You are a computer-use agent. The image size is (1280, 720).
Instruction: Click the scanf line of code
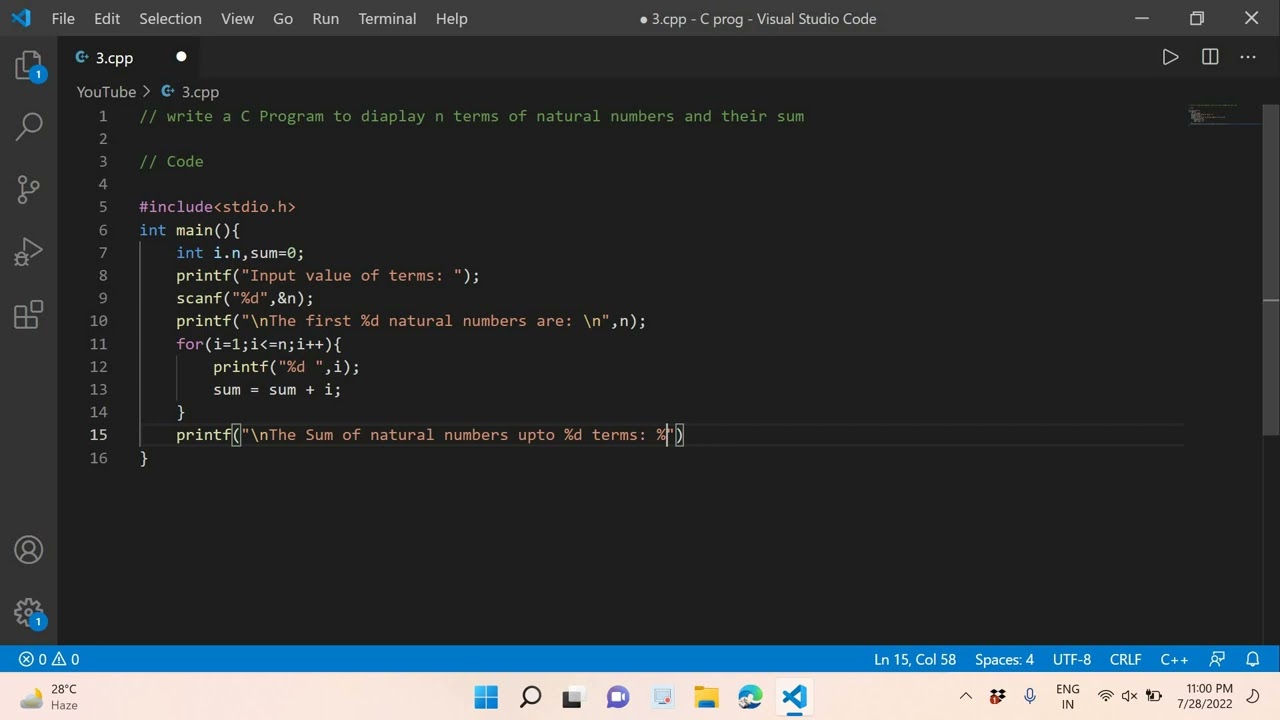click(245, 298)
